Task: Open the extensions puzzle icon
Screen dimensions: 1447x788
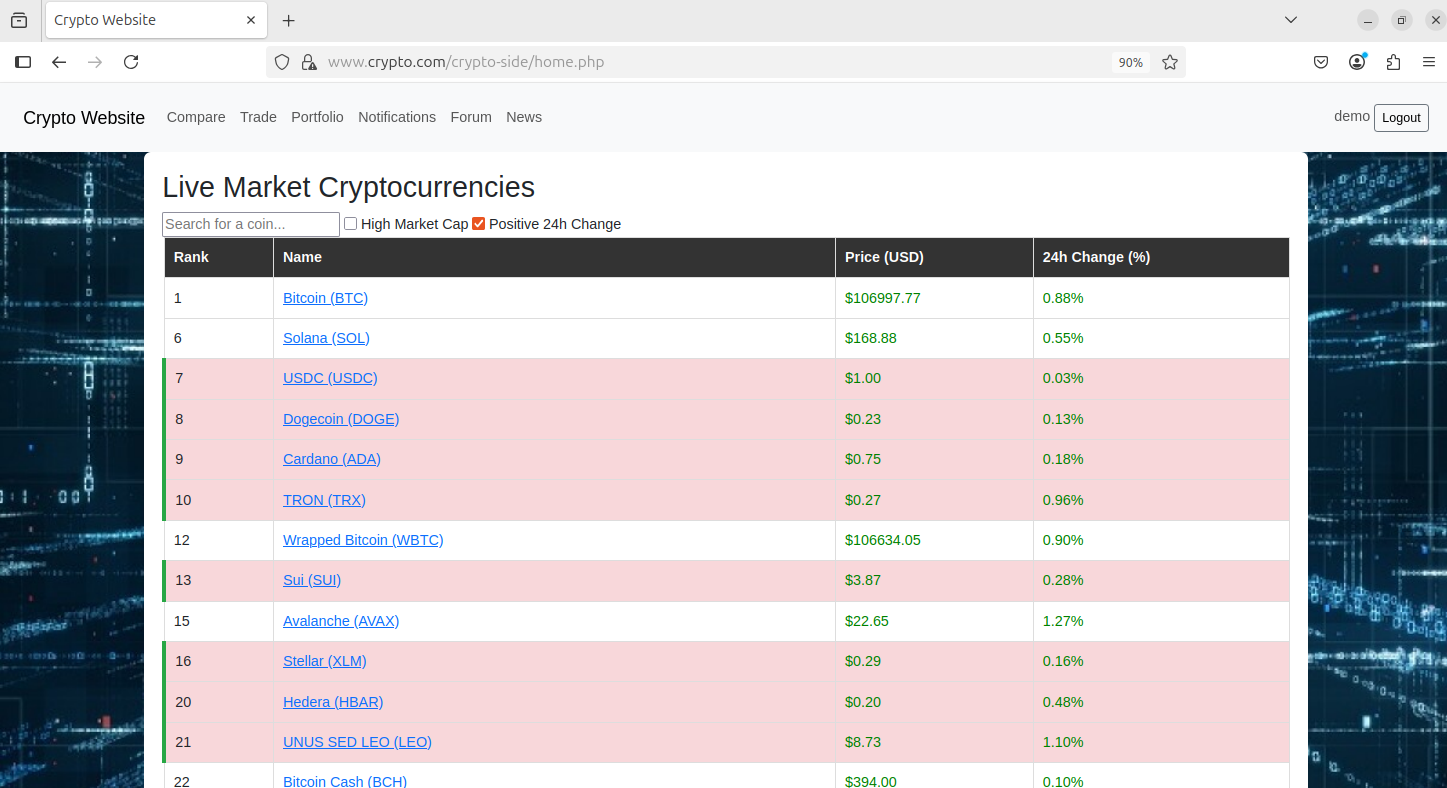Action: (x=1393, y=62)
